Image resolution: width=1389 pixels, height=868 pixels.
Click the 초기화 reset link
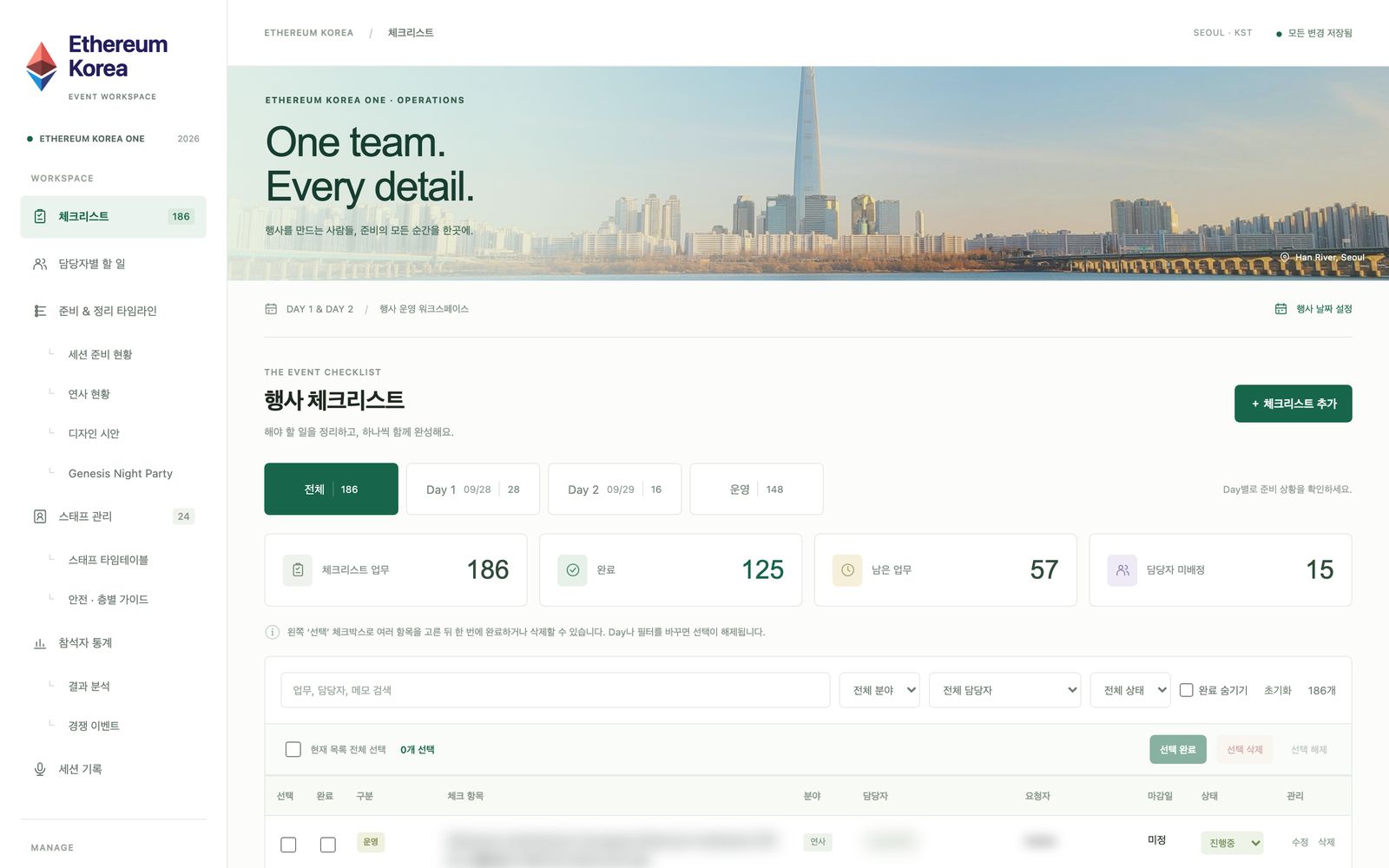tap(1278, 690)
